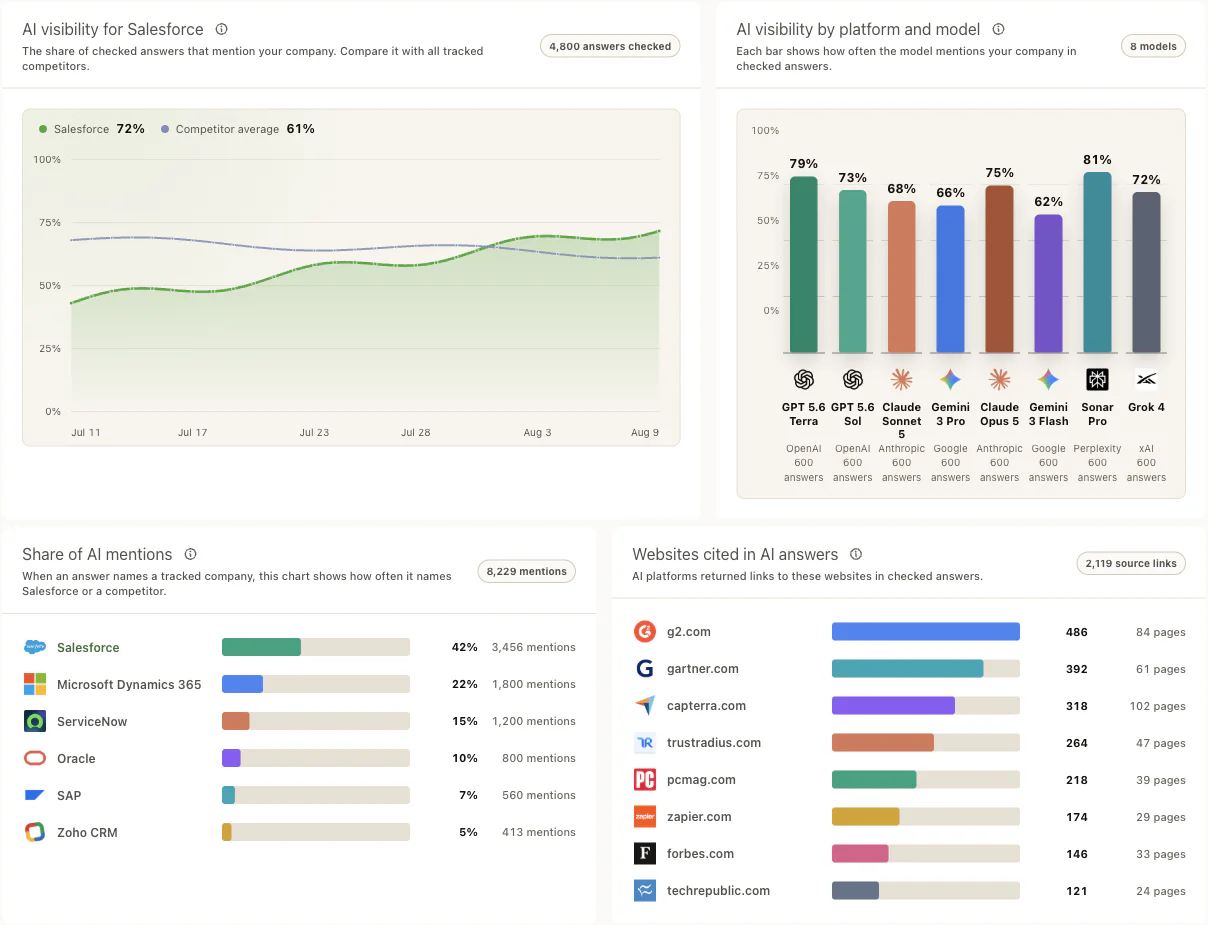The height and width of the screenshot is (925, 1208).
Task: Click the techrepublic.com site name
Action: (x=718, y=891)
